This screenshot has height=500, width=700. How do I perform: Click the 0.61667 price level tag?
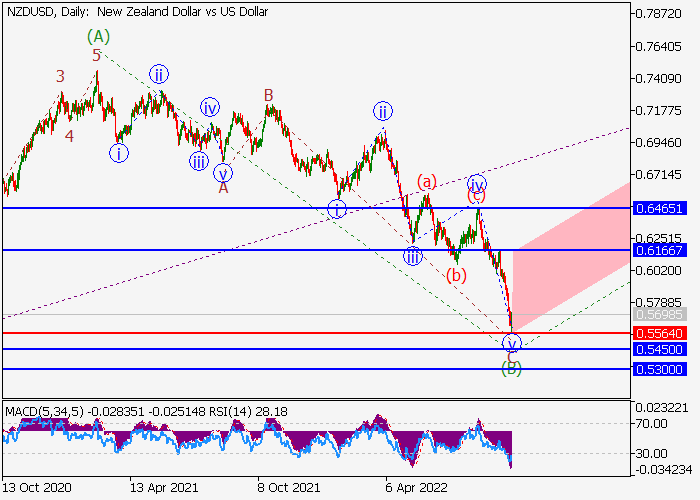(x=658, y=250)
